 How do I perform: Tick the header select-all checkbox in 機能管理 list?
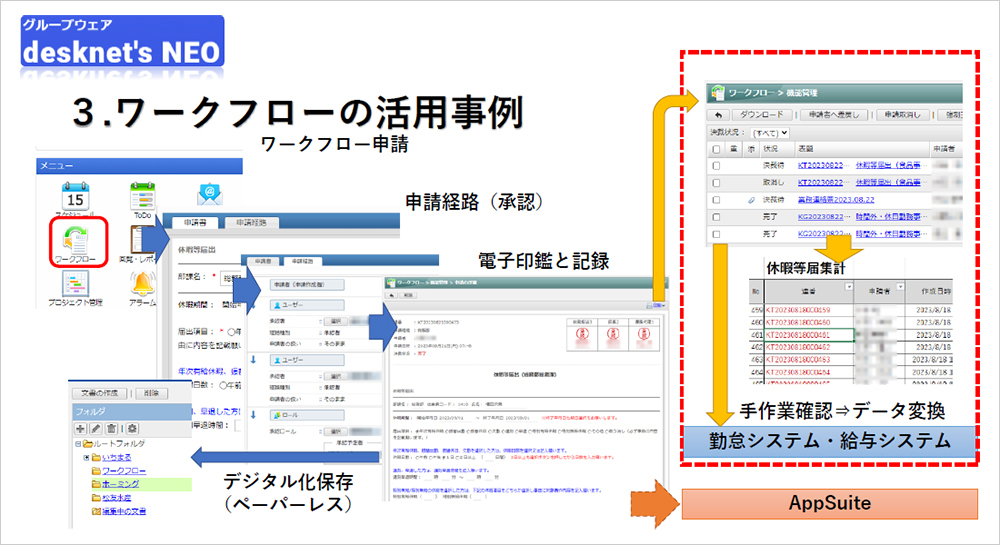[x=716, y=149]
